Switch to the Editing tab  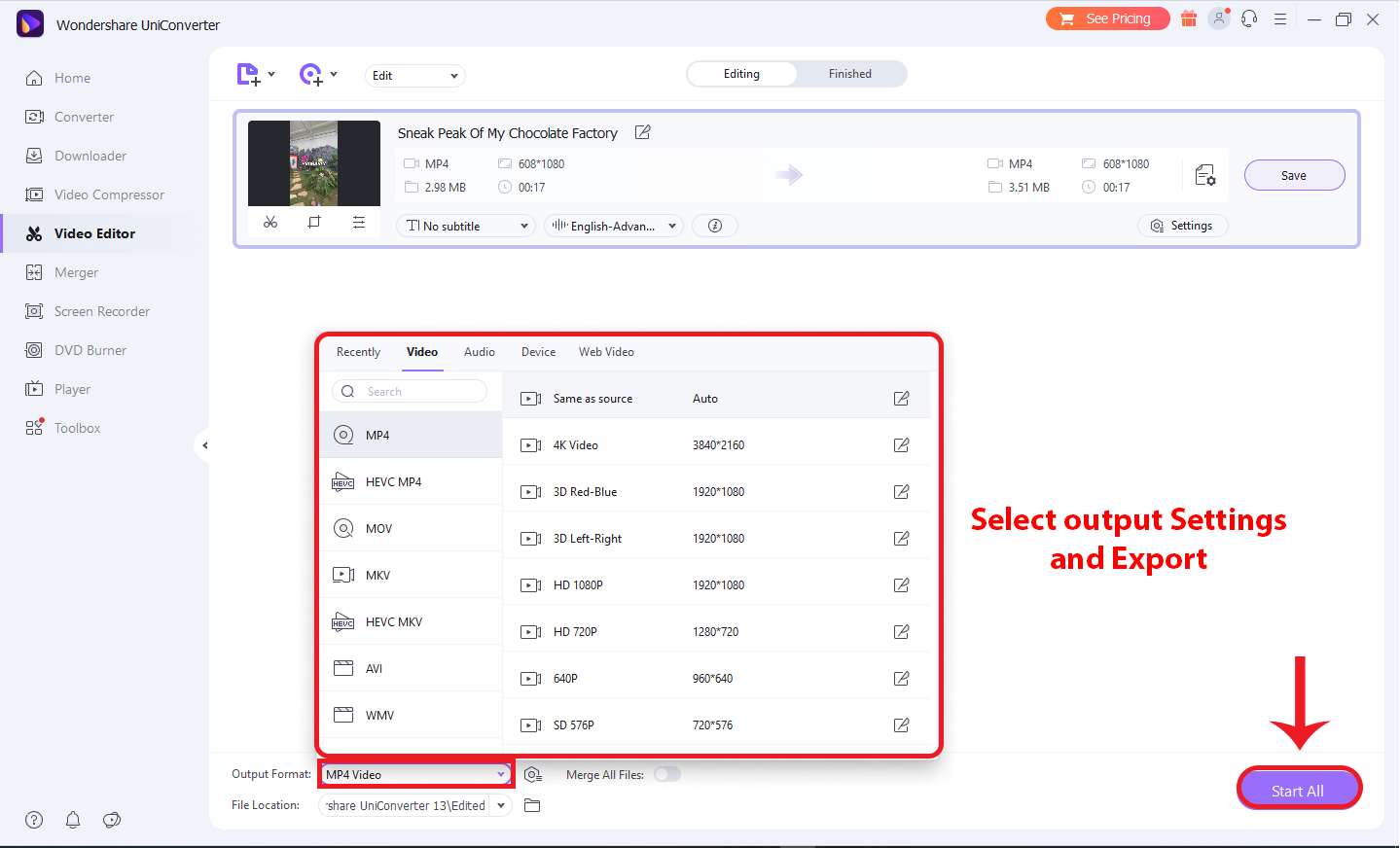click(741, 74)
